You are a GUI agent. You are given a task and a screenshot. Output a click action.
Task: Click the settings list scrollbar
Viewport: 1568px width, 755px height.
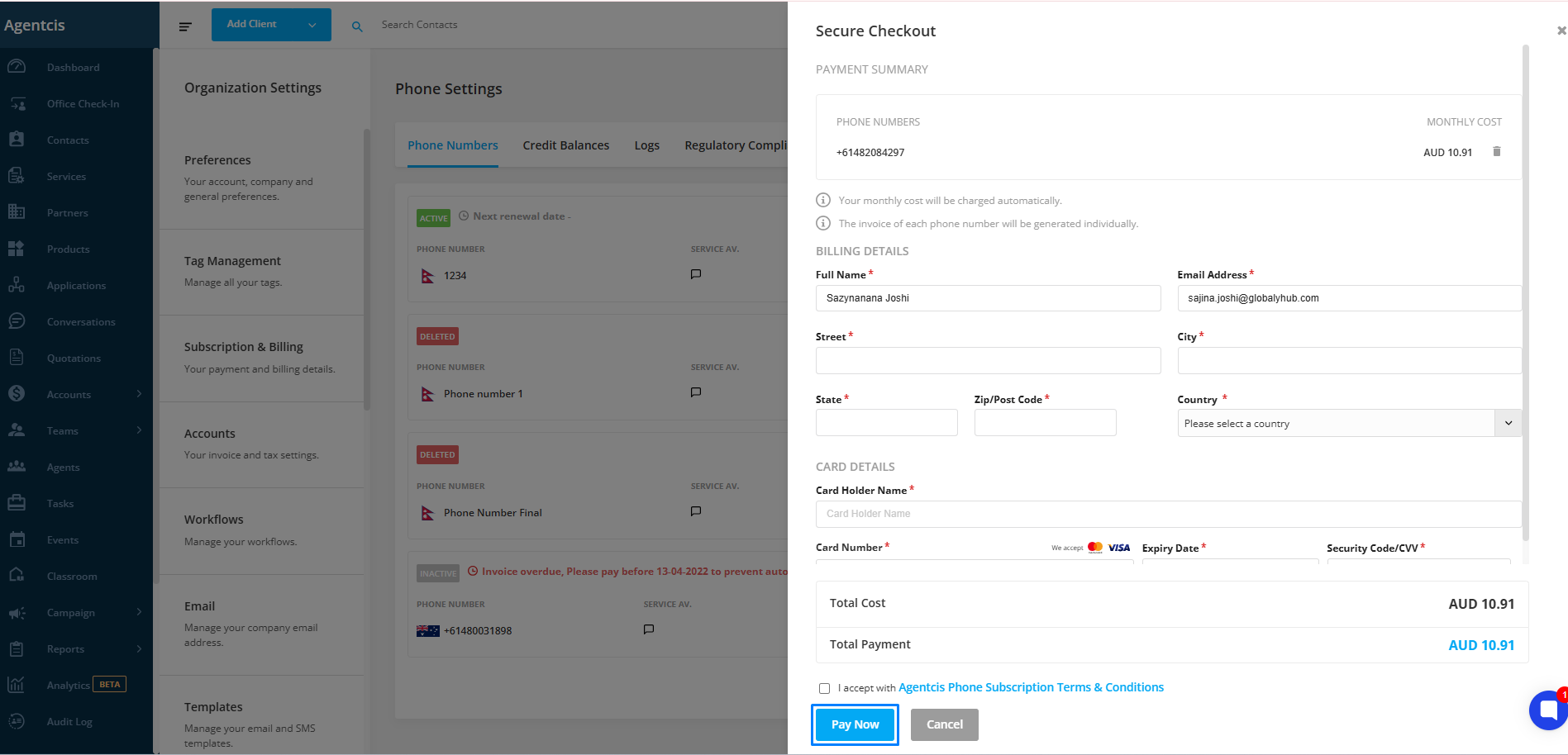coord(367,269)
